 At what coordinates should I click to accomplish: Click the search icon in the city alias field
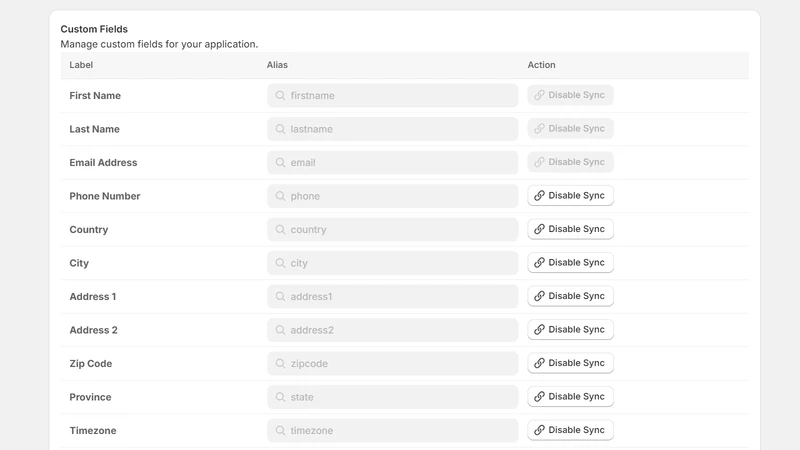pyautogui.click(x=280, y=263)
